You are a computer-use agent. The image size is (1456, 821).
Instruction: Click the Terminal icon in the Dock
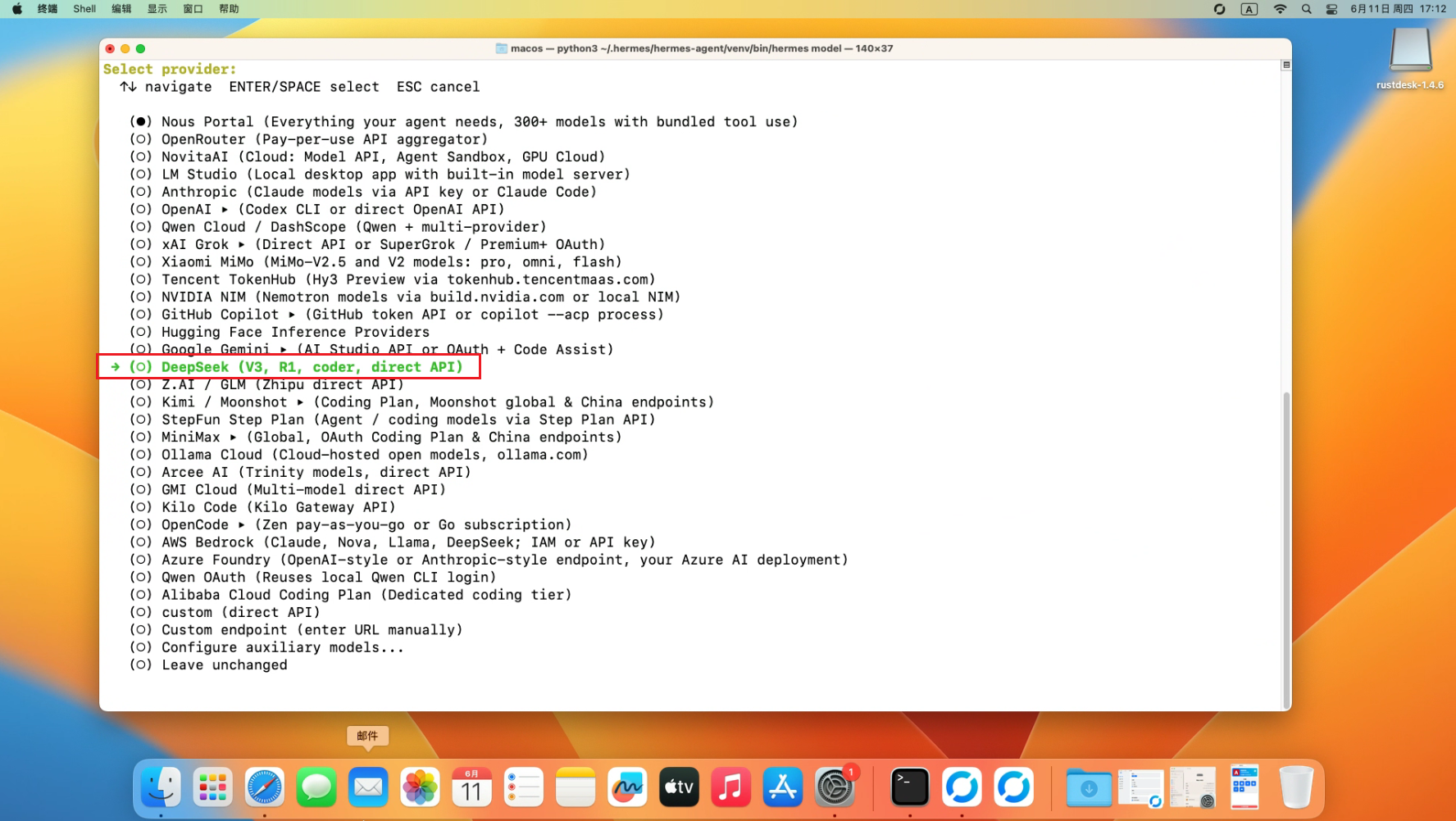pos(910,787)
